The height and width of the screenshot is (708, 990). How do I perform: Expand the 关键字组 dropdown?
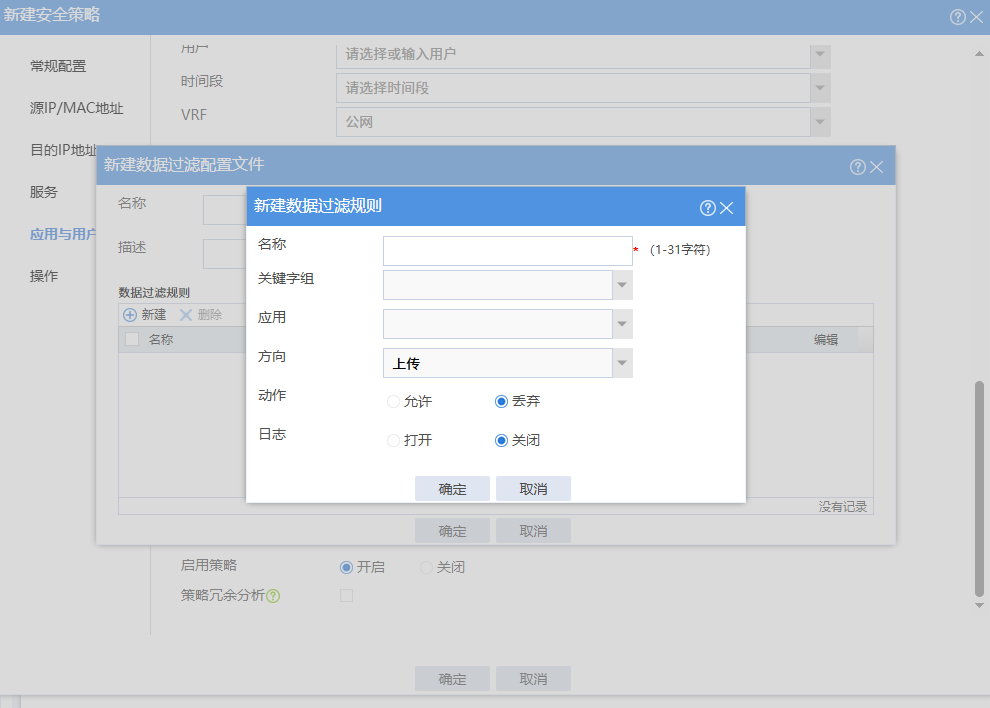coord(622,285)
